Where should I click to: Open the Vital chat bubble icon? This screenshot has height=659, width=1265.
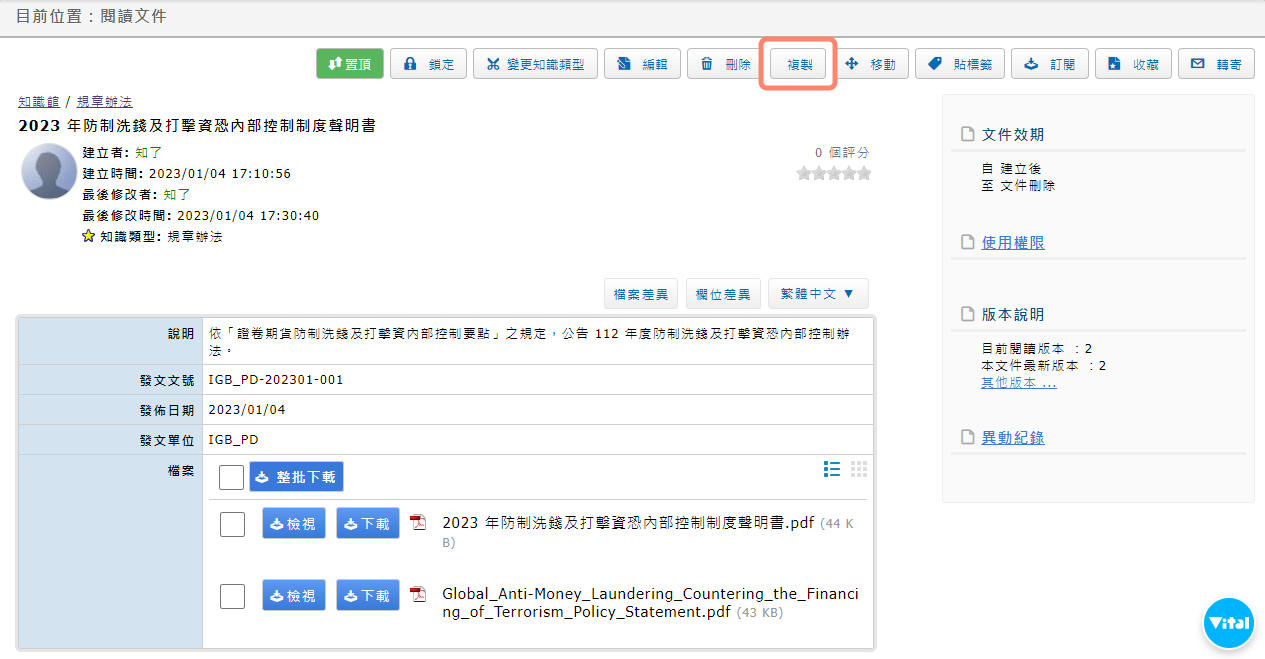point(1228,623)
